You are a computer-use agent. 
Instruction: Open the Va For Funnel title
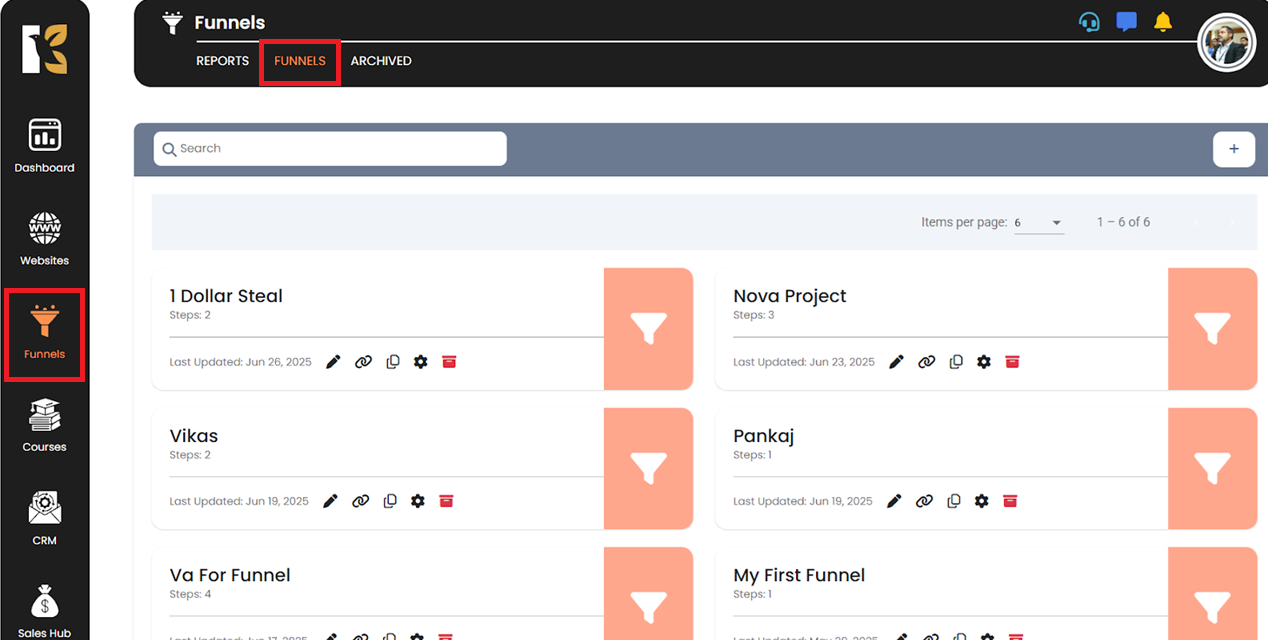[x=230, y=575]
